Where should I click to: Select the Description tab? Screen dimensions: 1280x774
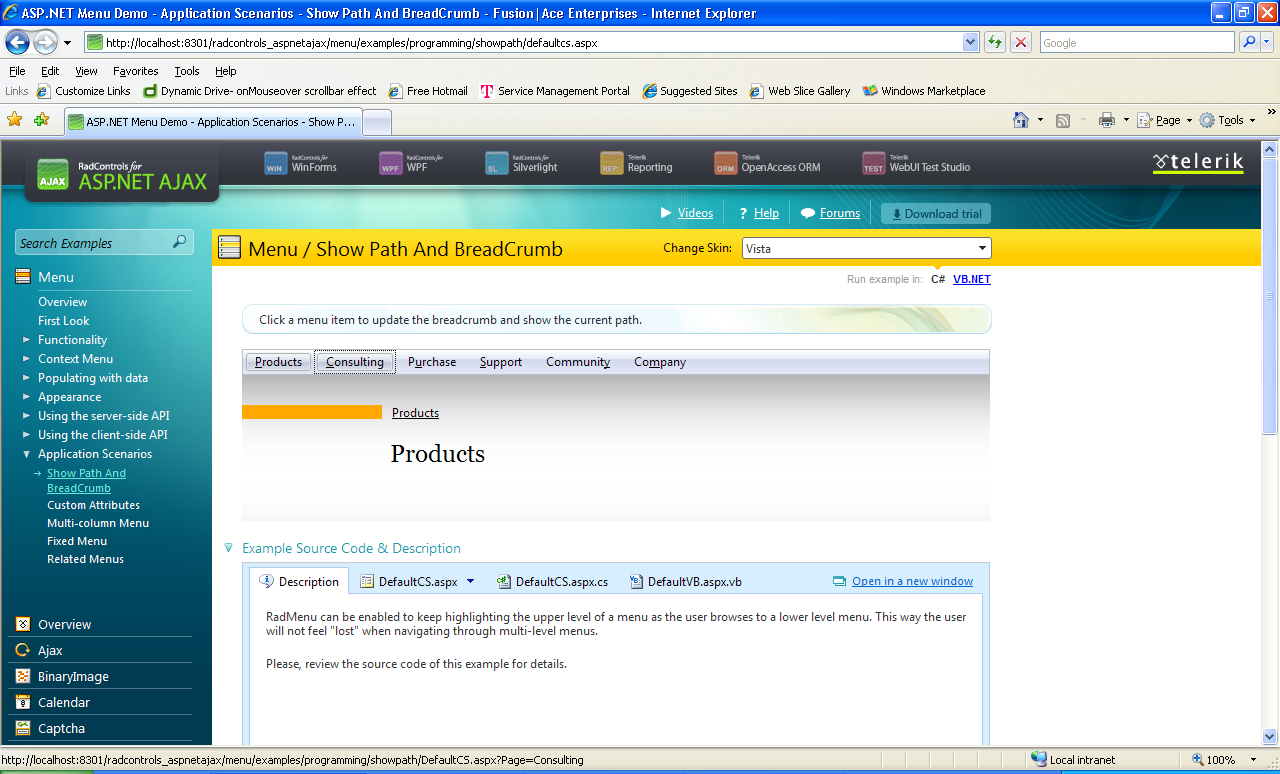[x=299, y=581]
